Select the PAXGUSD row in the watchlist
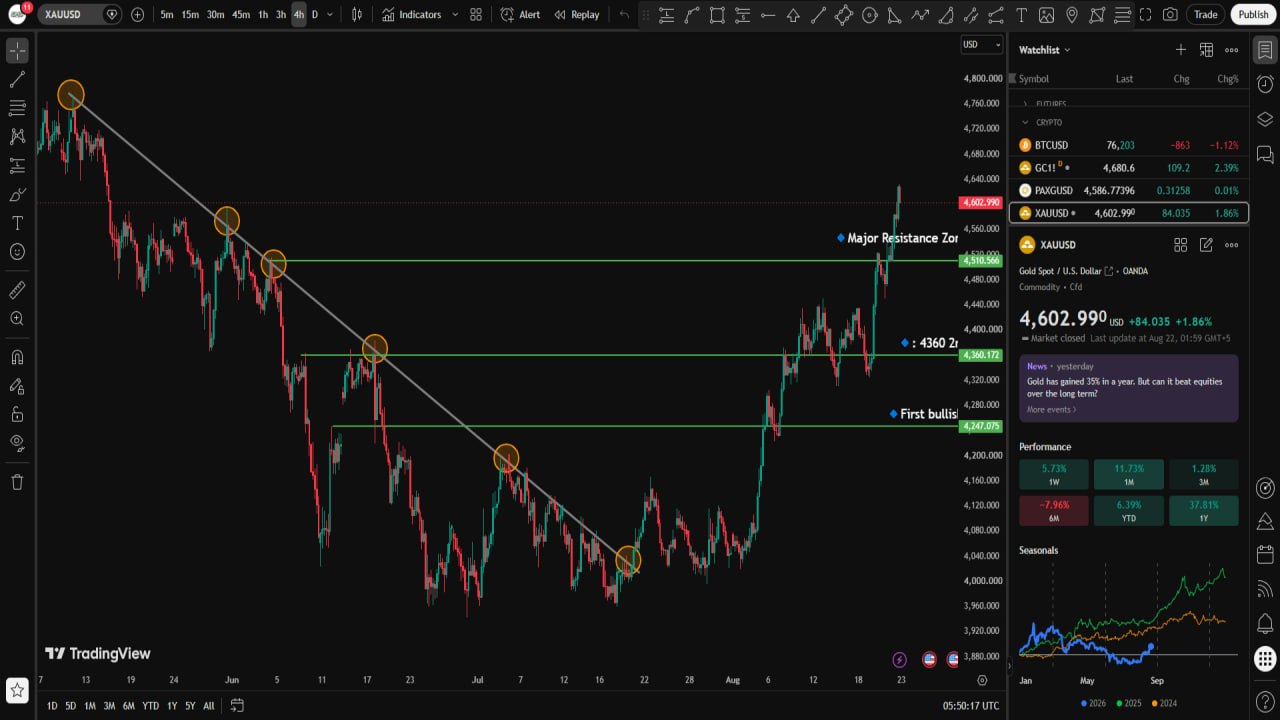The image size is (1280, 720). pos(1129,190)
